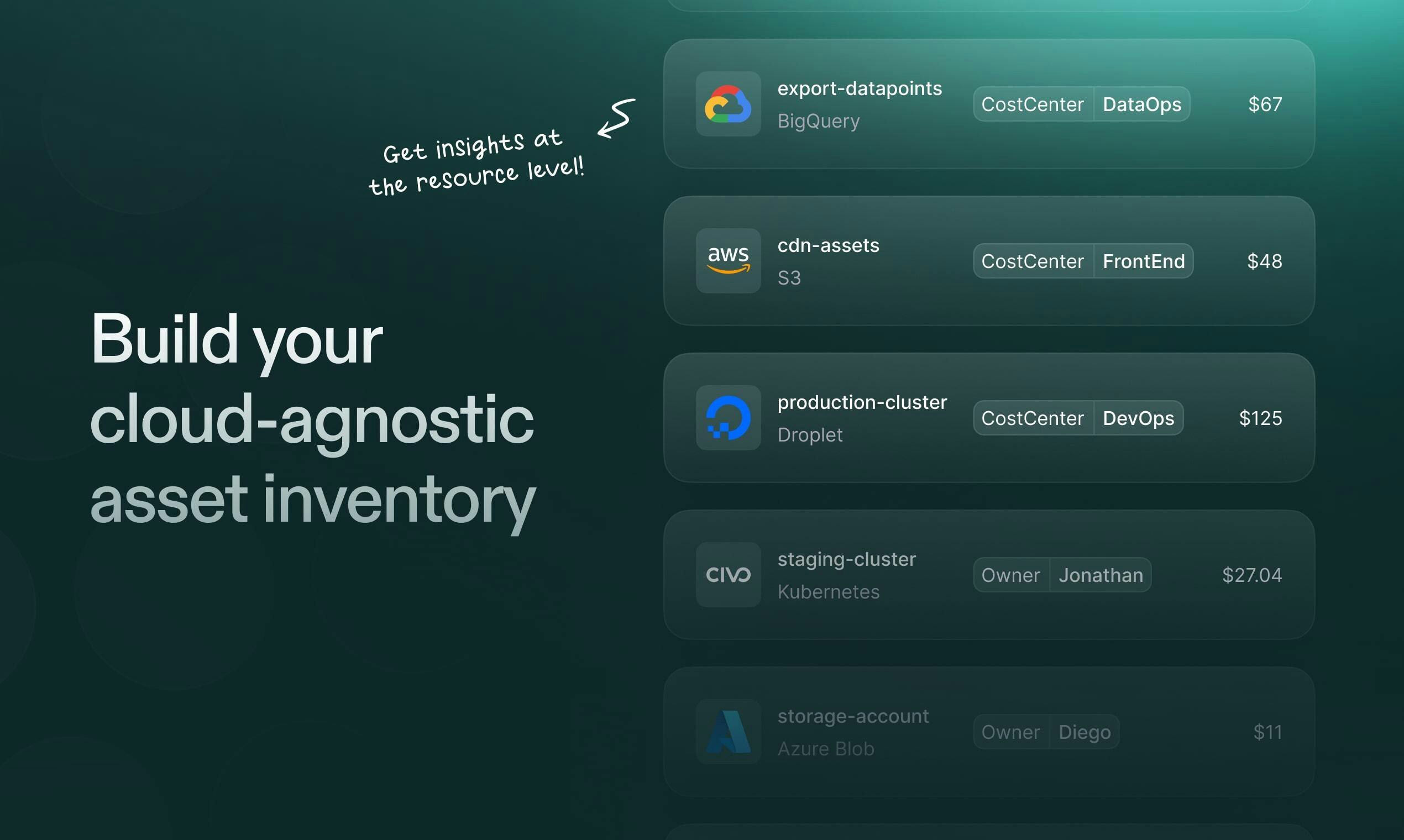Click the FrontEnd tag value
This screenshot has width=1404, height=840.
click(1144, 261)
